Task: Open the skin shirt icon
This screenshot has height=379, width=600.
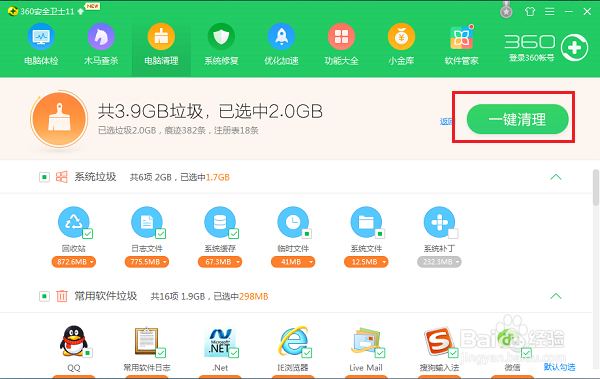Action: click(x=530, y=11)
